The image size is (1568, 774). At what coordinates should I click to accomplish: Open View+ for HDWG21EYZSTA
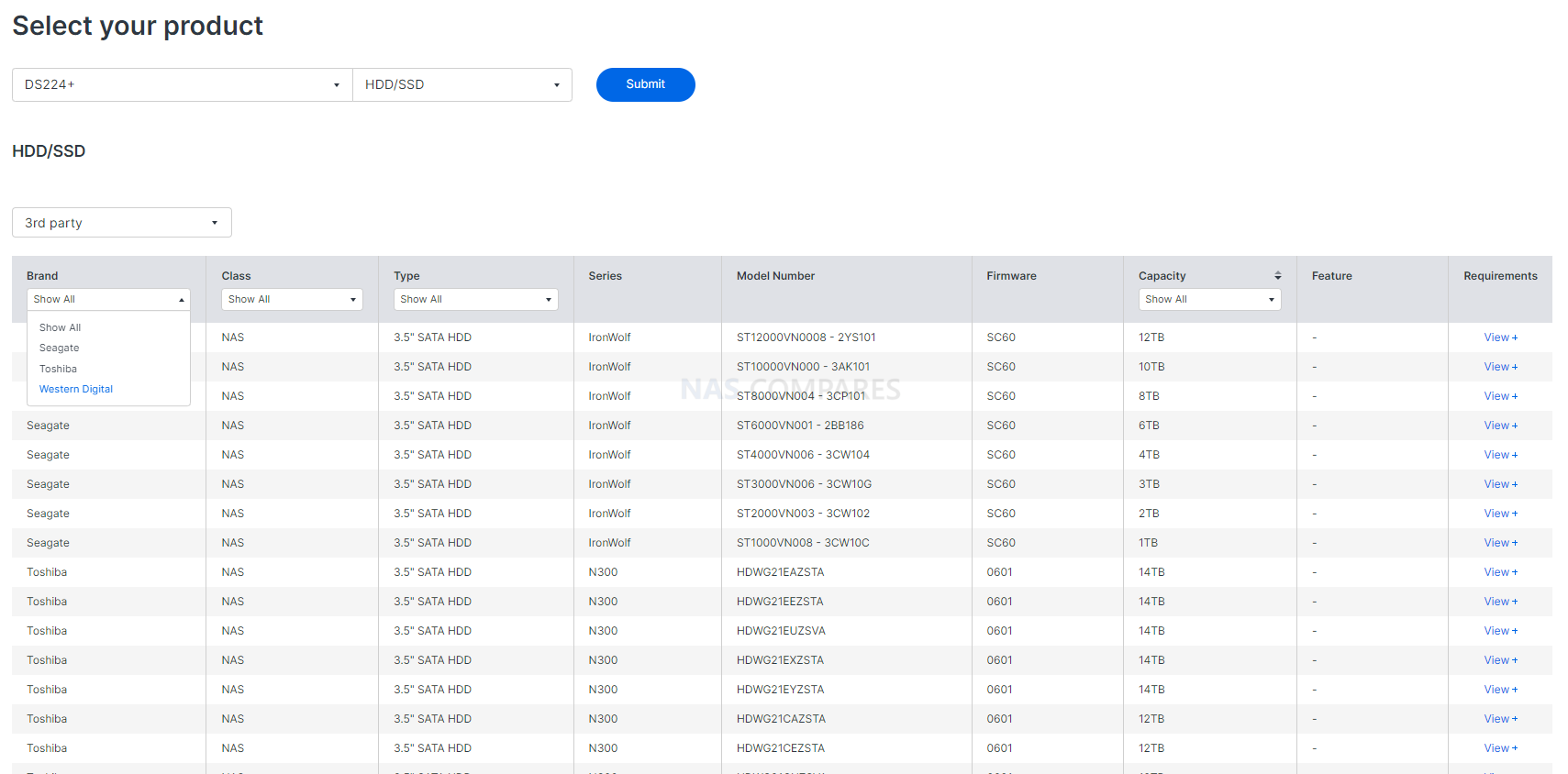pos(1501,690)
